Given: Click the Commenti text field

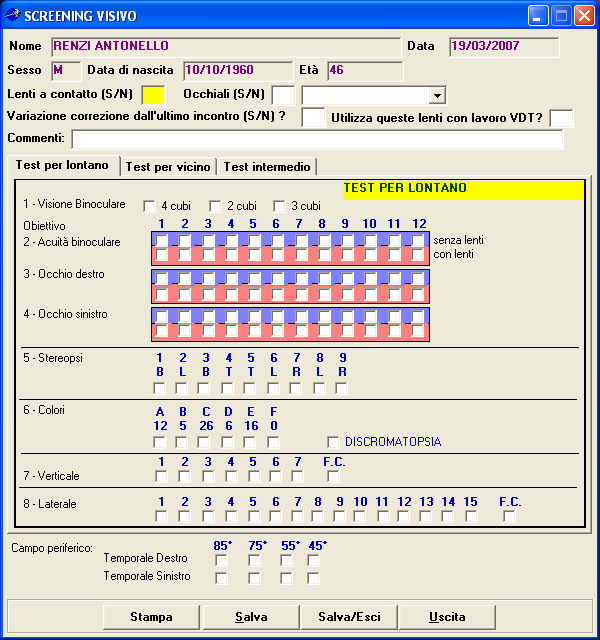Looking at the screenshot, I should click(317, 140).
